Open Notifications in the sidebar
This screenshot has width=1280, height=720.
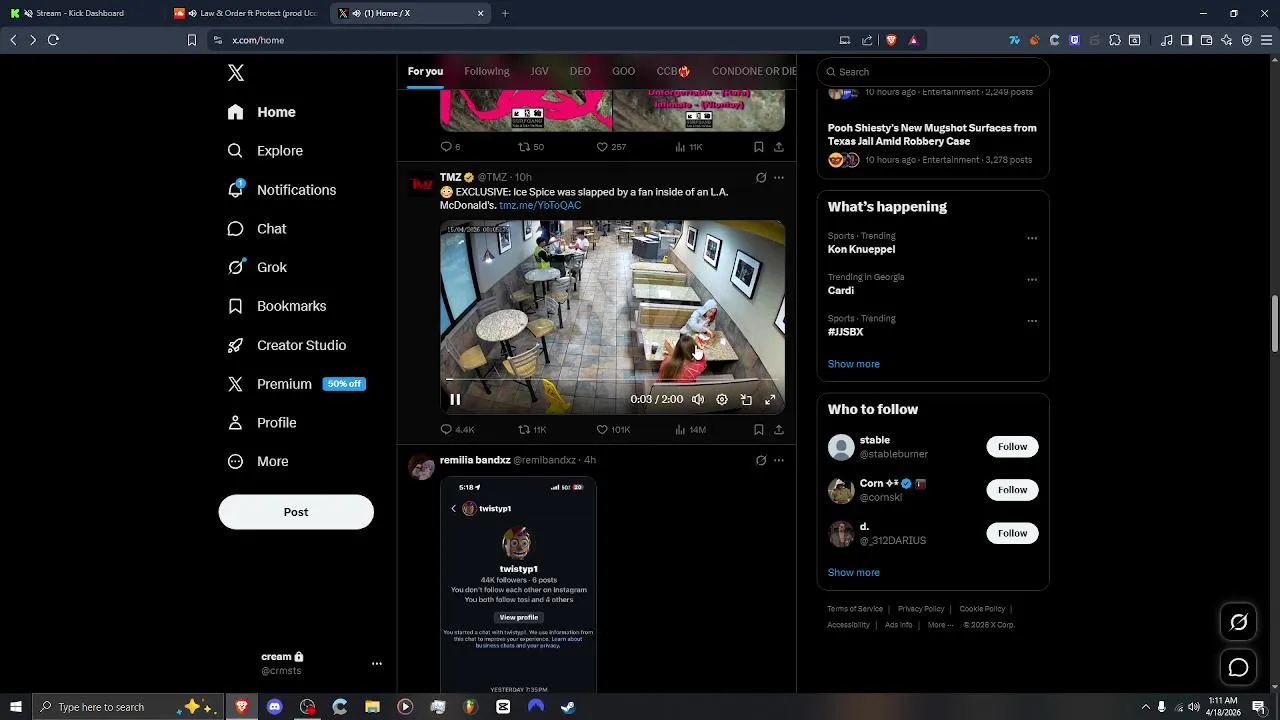[x=281, y=190]
